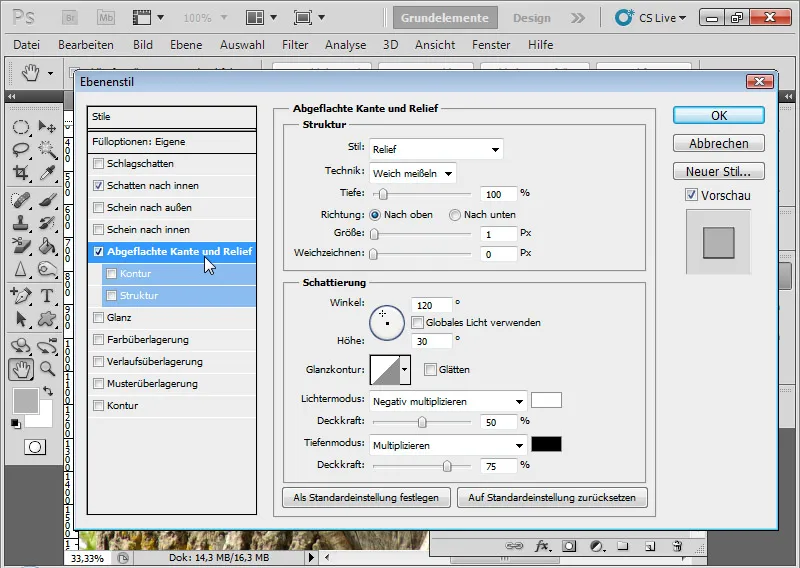Screen dimensions: 800x568
Task: Select the History Brush tool
Action: (47, 223)
